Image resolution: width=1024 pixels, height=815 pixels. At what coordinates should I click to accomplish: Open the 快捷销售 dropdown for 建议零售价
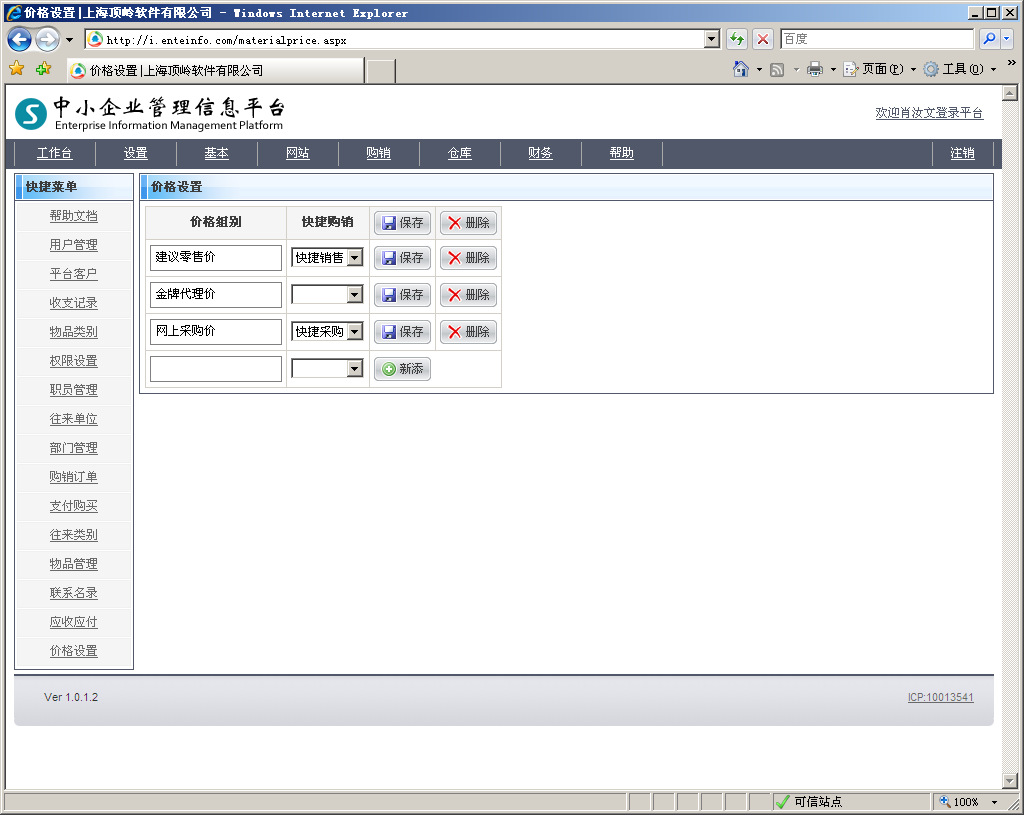click(x=354, y=258)
